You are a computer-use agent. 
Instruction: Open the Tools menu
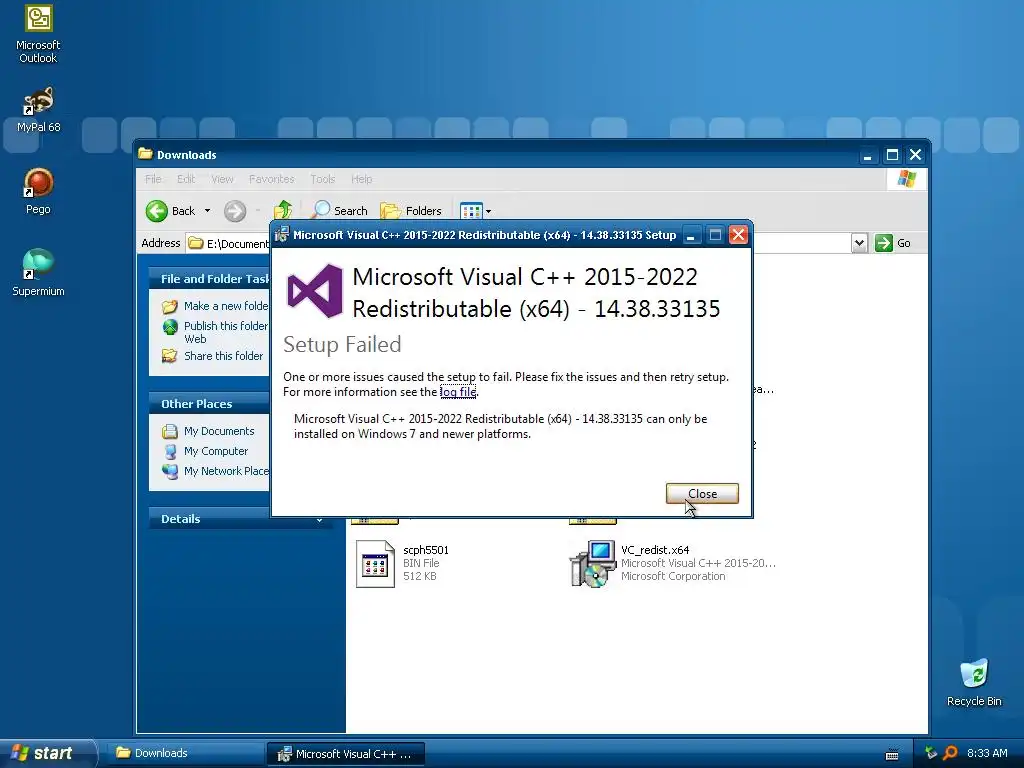(323, 179)
